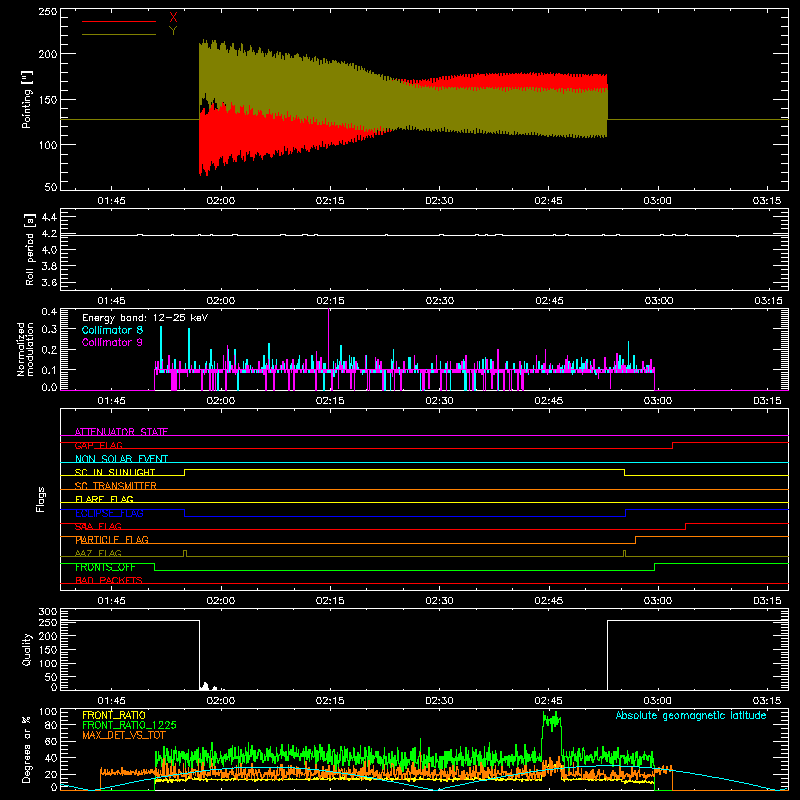Screen dimensions: 800x800
Task: Click the FRONTS_OFF flag label
Action: tap(105, 567)
